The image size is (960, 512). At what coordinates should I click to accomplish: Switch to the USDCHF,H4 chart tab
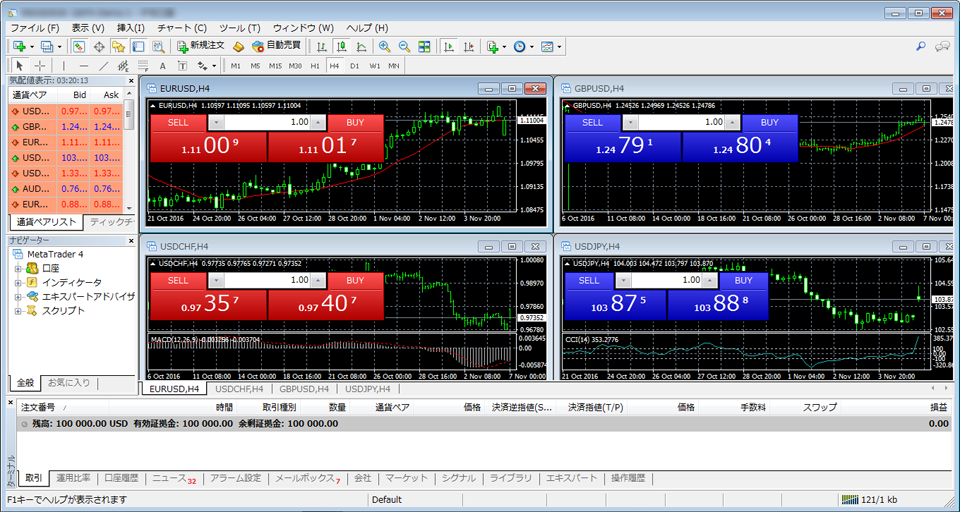(239, 388)
